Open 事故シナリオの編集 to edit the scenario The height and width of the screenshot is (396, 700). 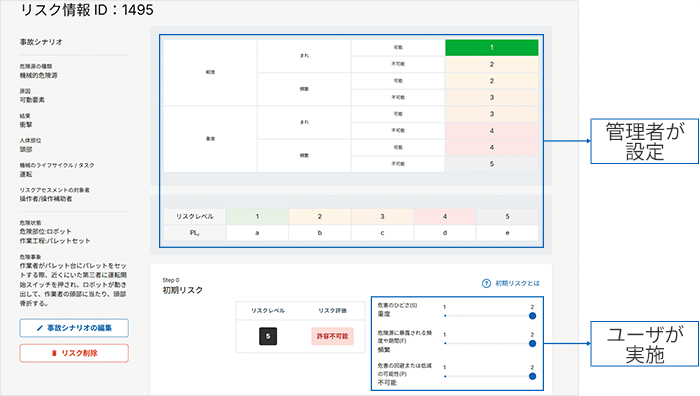[74, 328]
